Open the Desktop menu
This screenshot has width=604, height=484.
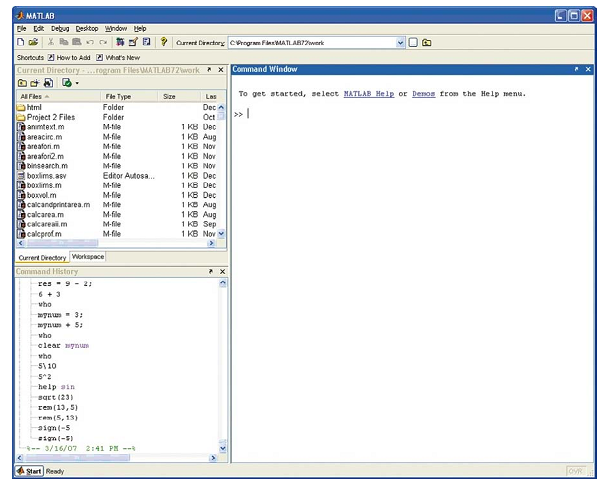pyautogui.click(x=87, y=29)
